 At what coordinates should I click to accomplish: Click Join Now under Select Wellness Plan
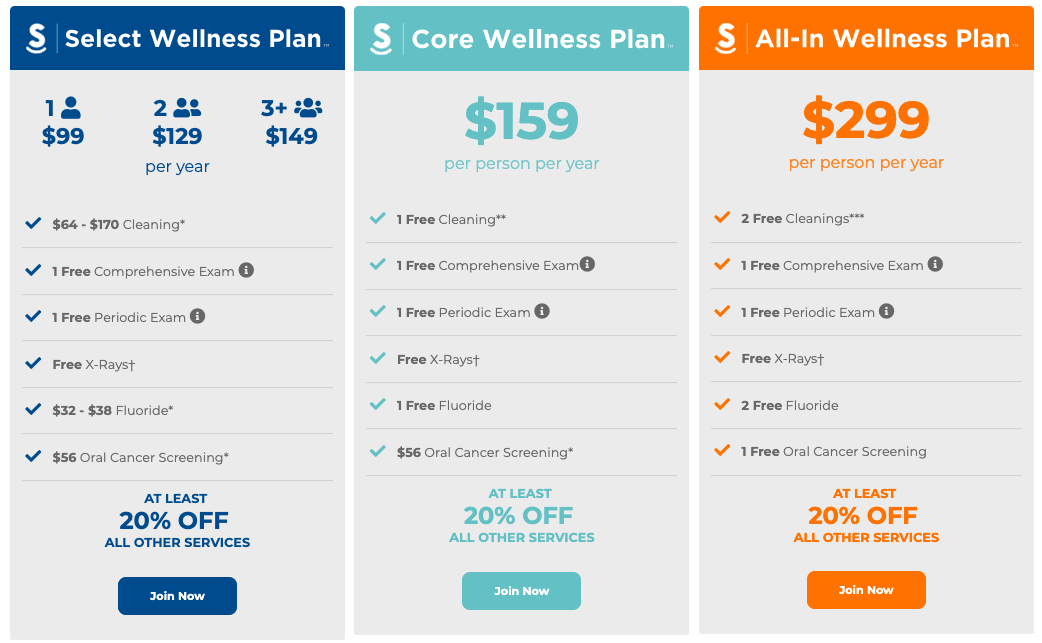click(x=177, y=596)
